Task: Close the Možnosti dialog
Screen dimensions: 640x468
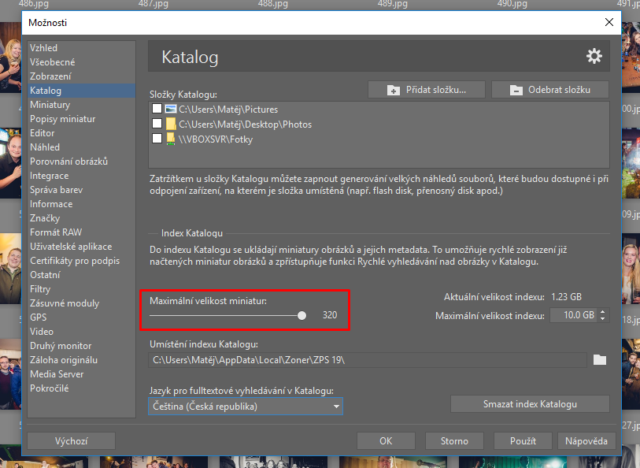Action: [x=609, y=22]
